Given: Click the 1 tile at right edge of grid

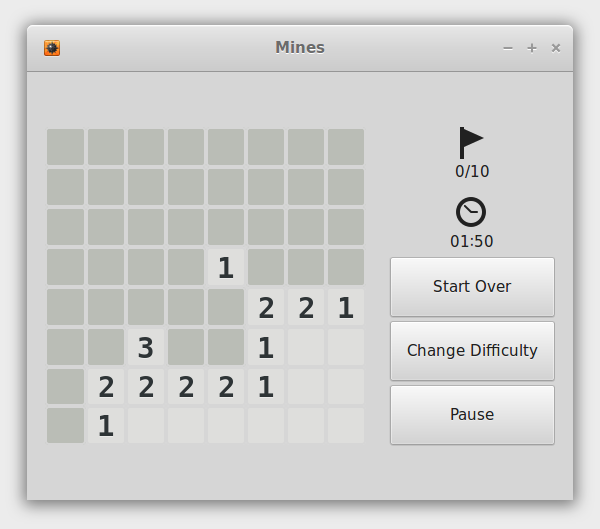Looking at the screenshot, I should tap(346, 307).
